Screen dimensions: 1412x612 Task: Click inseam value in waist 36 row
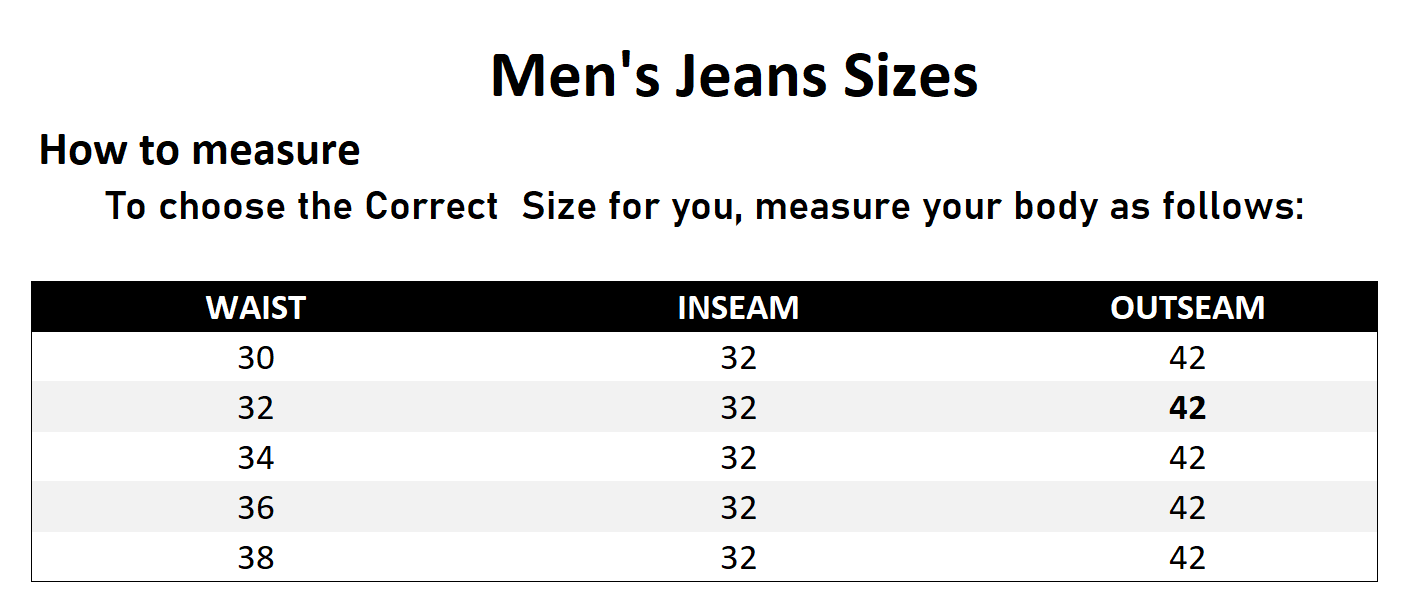pos(738,508)
